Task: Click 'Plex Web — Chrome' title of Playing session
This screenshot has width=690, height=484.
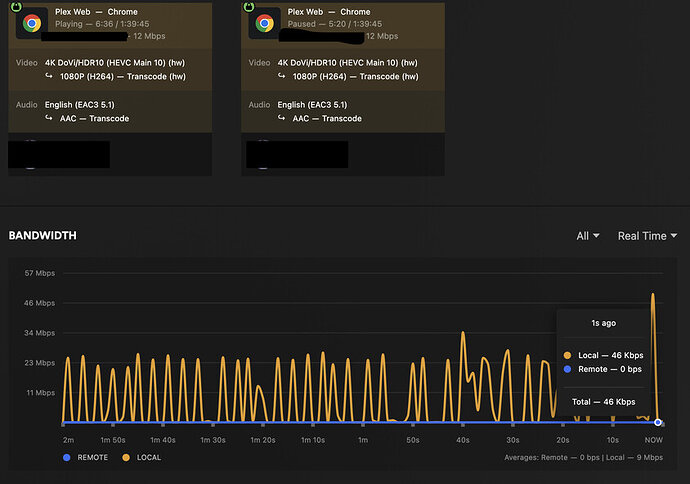Action: [x=96, y=12]
